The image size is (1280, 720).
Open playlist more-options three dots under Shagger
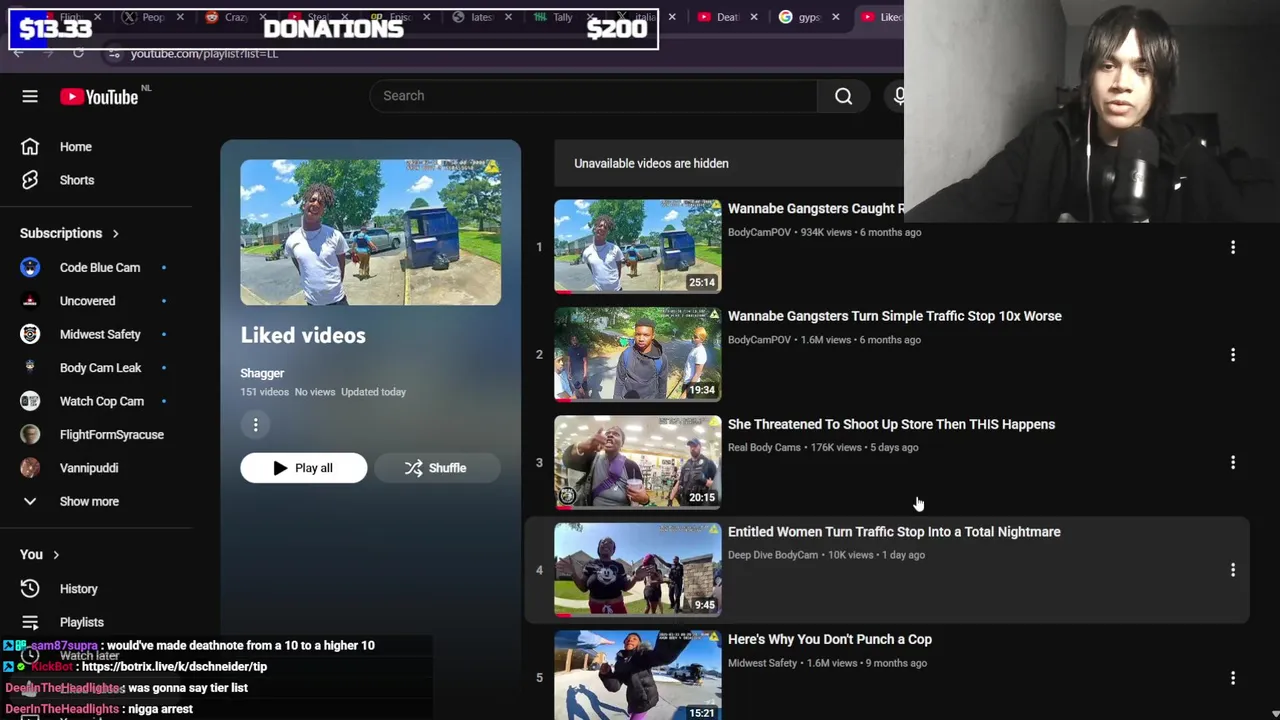tap(255, 425)
